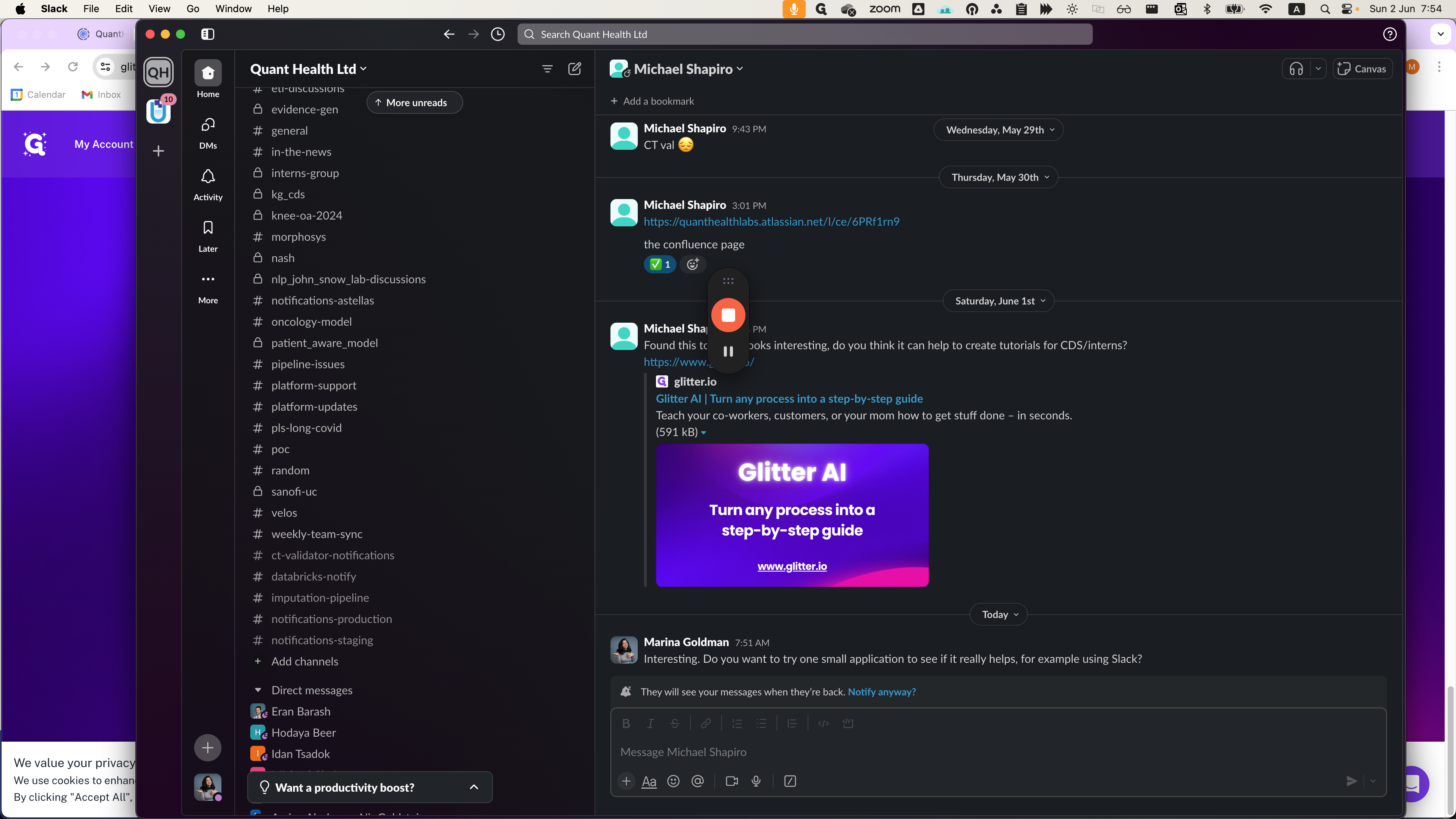The width and height of the screenshot is (1456, 819).
Task: Click the Search Quant Health Ltd field
Action: pos(804,34)
